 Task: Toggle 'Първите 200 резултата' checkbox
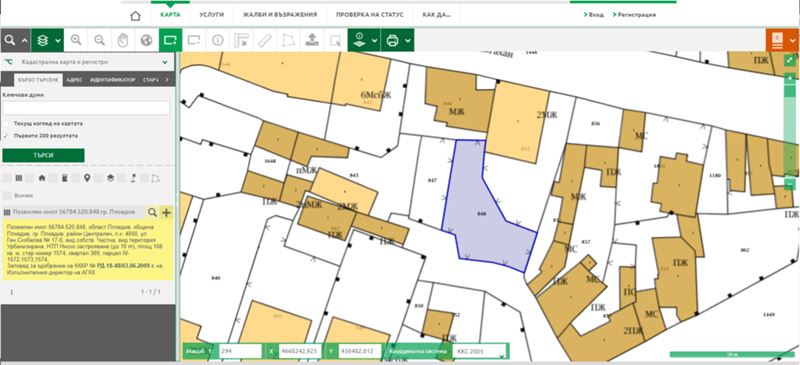coord(6,136)
